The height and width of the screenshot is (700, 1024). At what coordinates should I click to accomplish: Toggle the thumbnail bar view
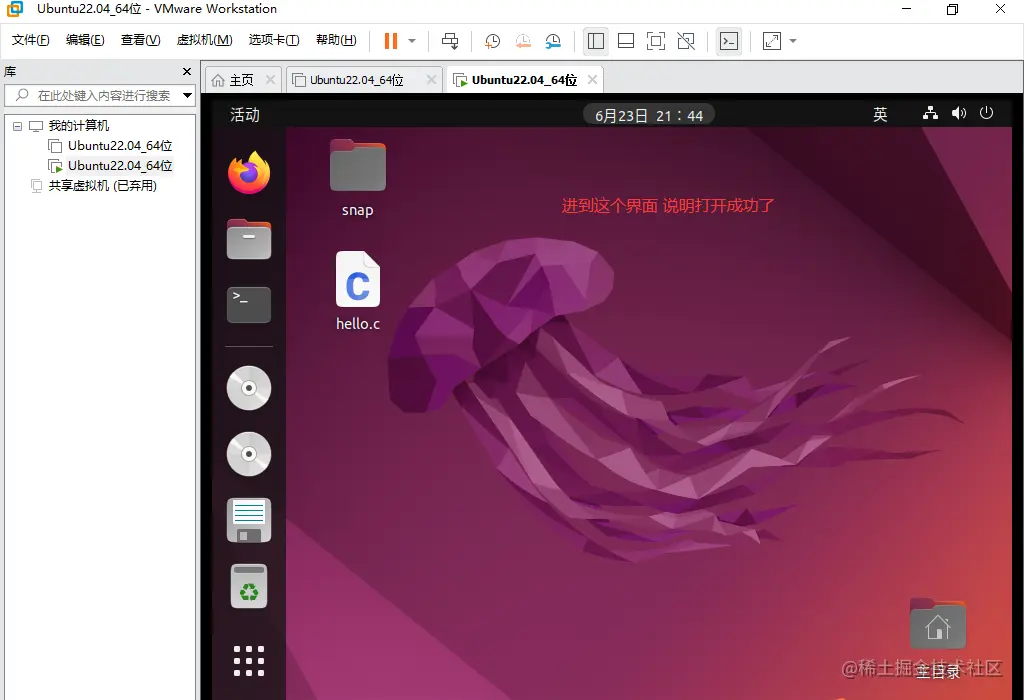click(x=626, y=40)
